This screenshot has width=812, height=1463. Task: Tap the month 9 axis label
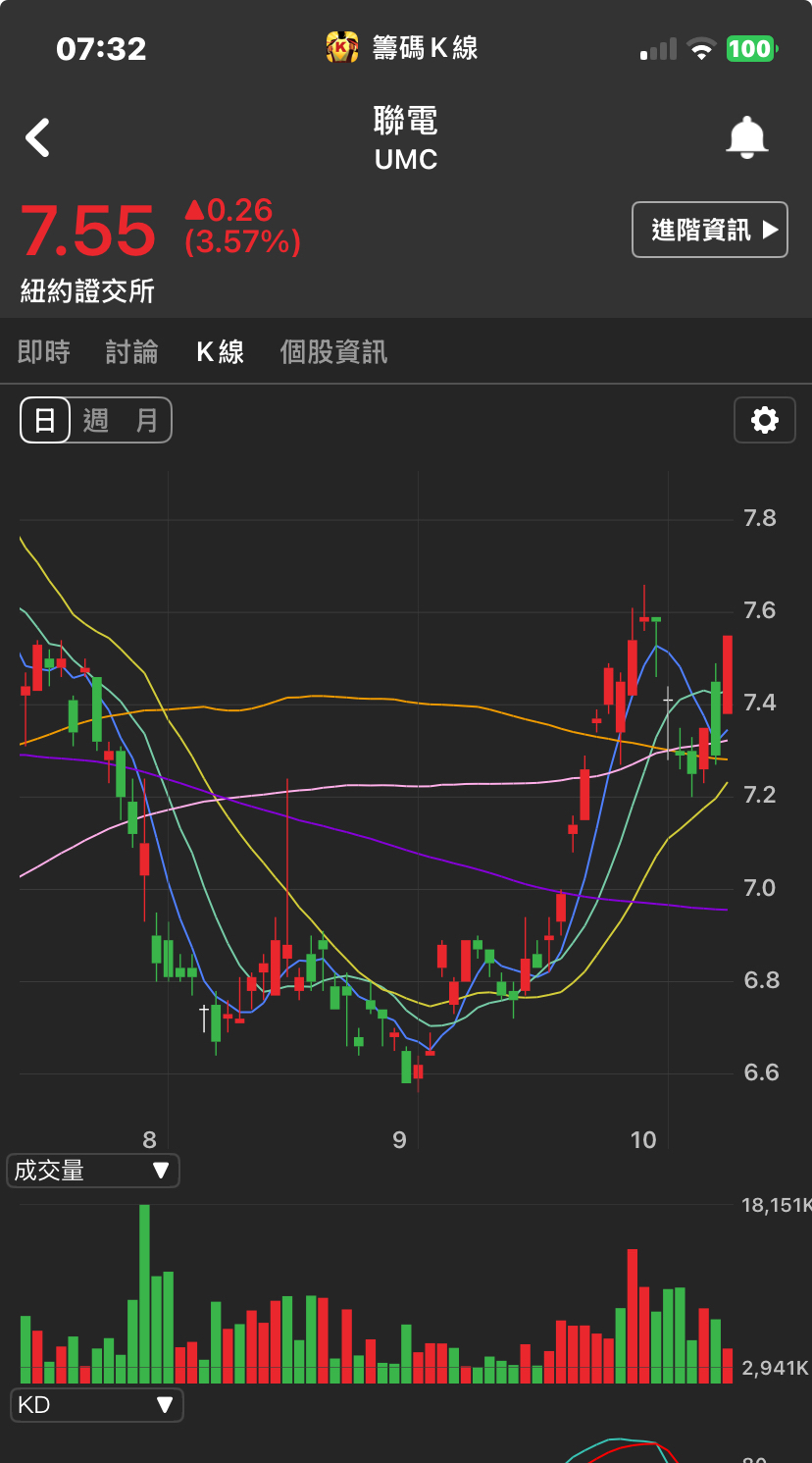(x=399, y=1139)
